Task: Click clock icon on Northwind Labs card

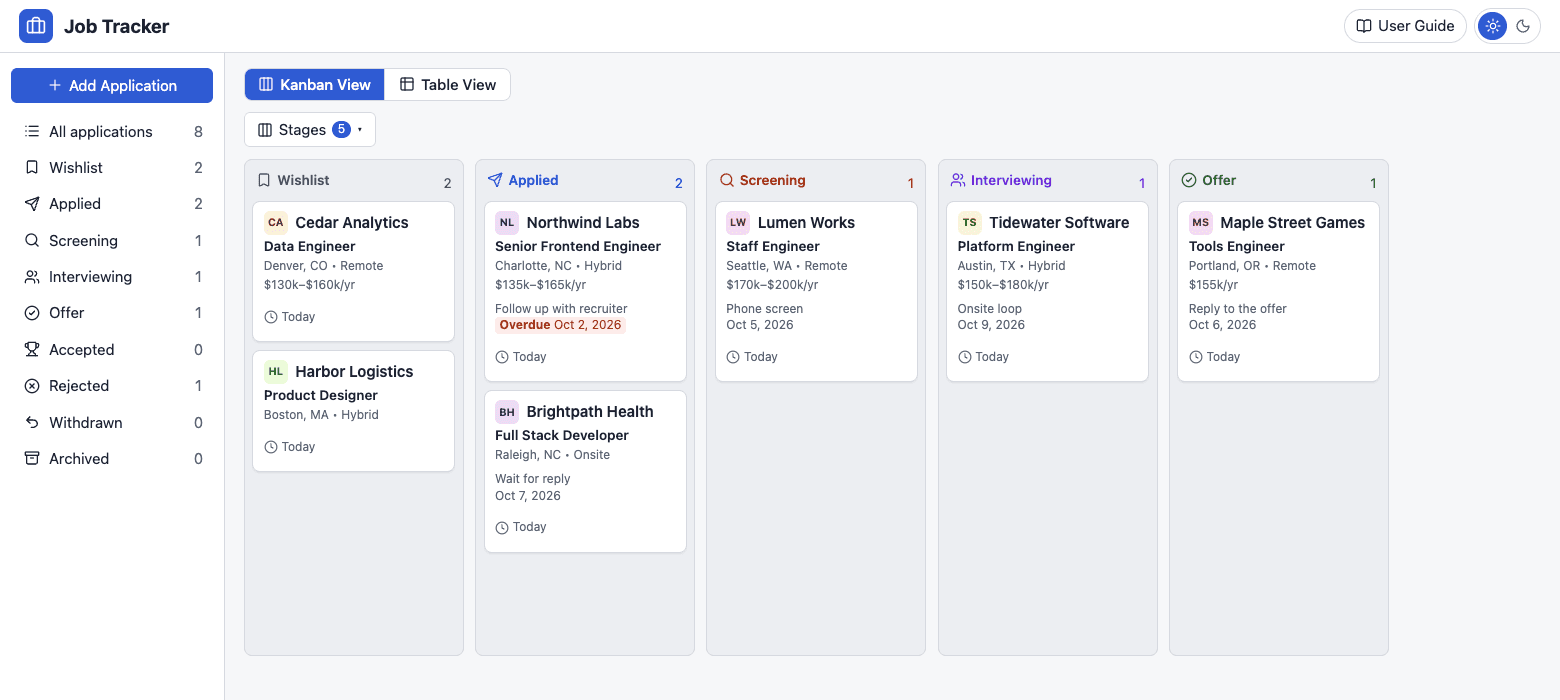Action: 502,357
